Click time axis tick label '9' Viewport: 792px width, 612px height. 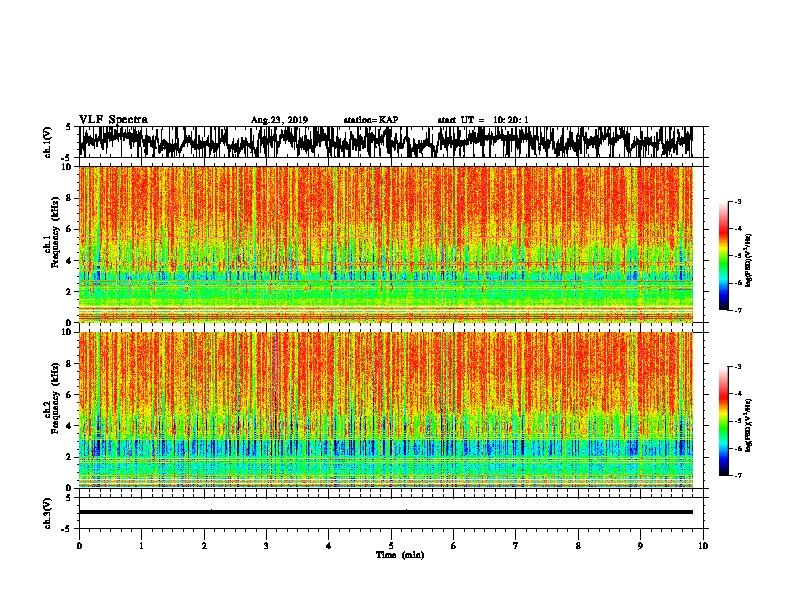pyautogui.click(x=640, y=546)
